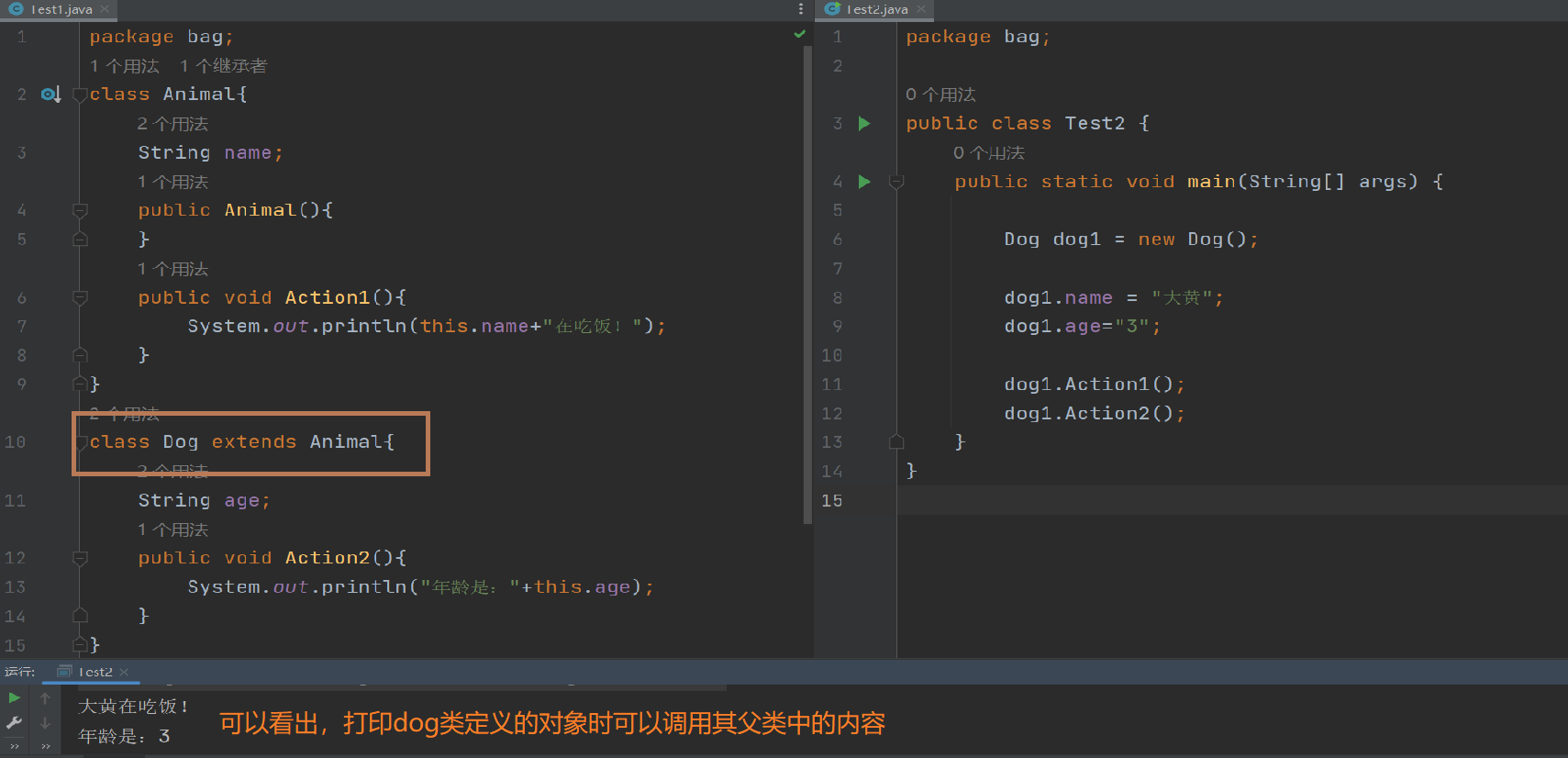Run main method via gutter arrow
This screenshot has height=758, width=1568.
(863, 182)
